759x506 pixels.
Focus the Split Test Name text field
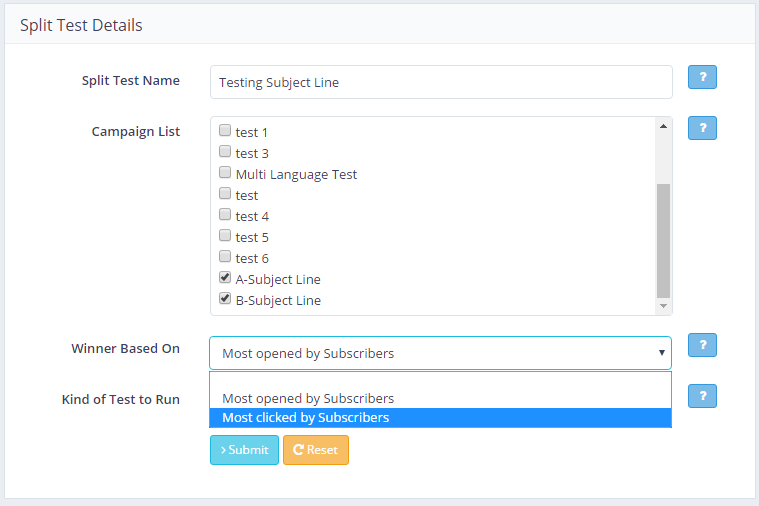(440, 83)
